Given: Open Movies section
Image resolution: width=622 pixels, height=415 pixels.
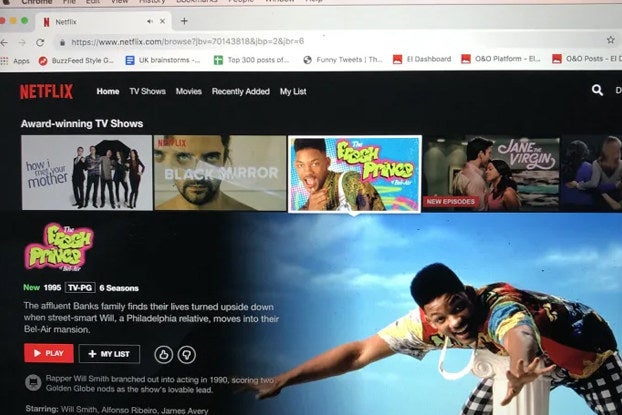Looking at the screenshot, I should [188, 91].
